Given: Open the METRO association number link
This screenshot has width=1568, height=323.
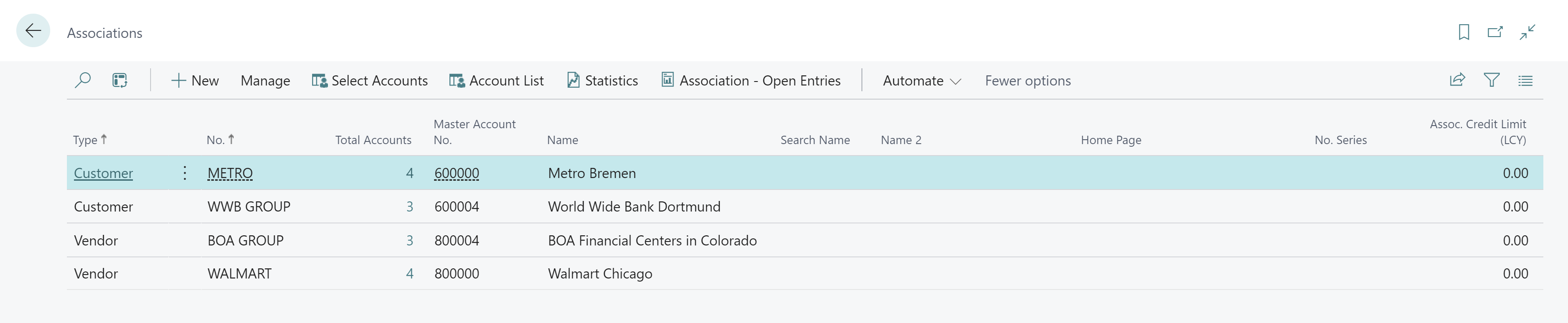Looking at the screenshot, I should tap(230, 173).
